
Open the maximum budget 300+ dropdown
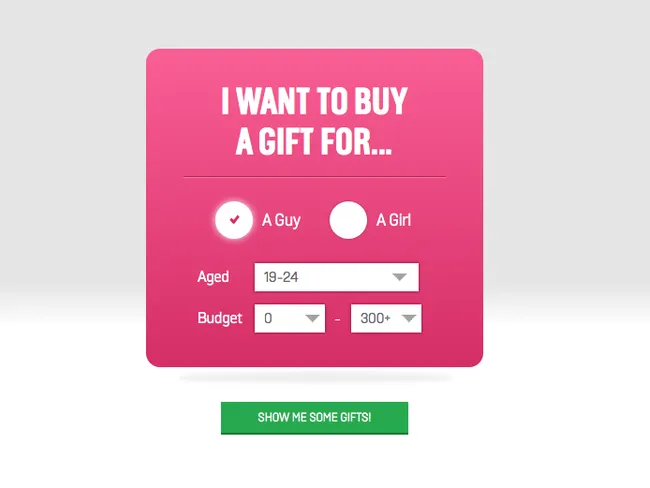pos(386,318)
